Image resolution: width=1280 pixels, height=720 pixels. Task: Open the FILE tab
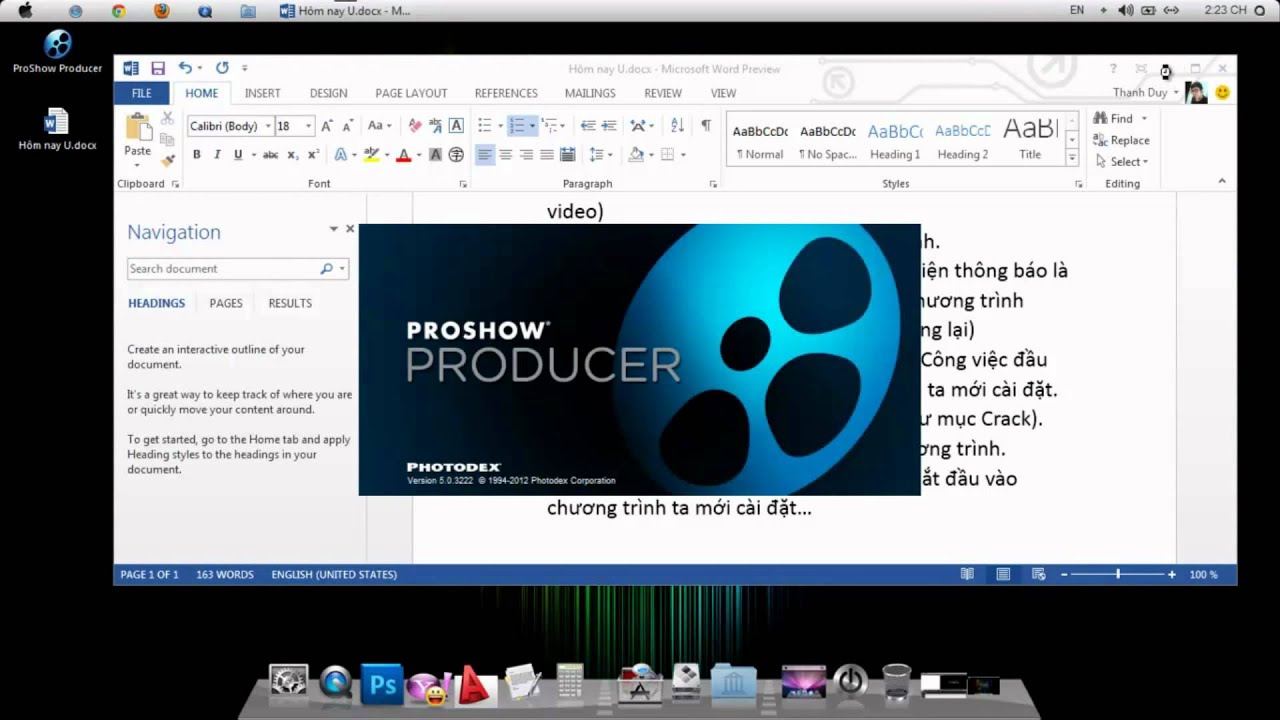point(142,93)
